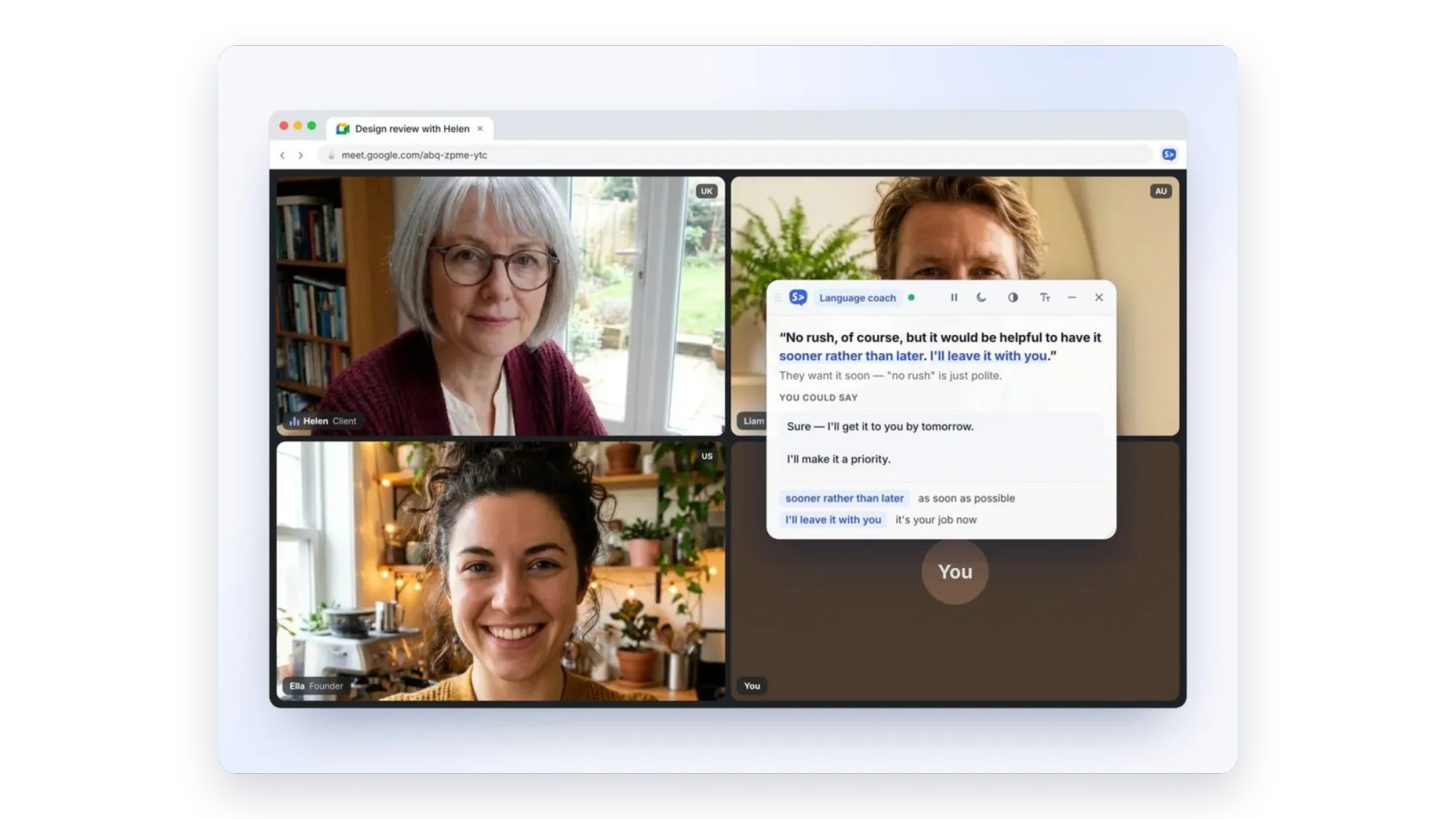1456x819 pixels.
Task: Go forward with browser forward arrow
Action: [x=300, y=155]
